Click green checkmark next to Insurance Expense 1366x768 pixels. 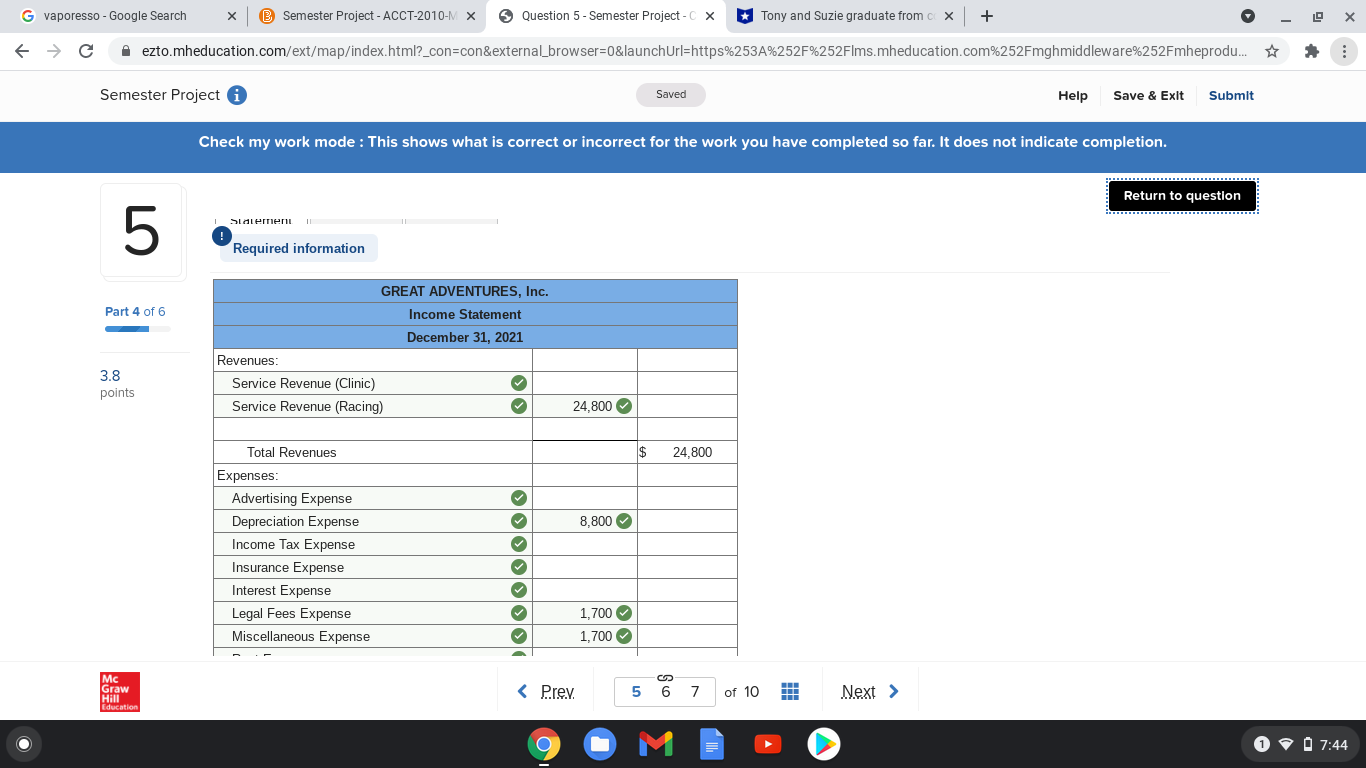pyautogui.click(x=518, y=567)
